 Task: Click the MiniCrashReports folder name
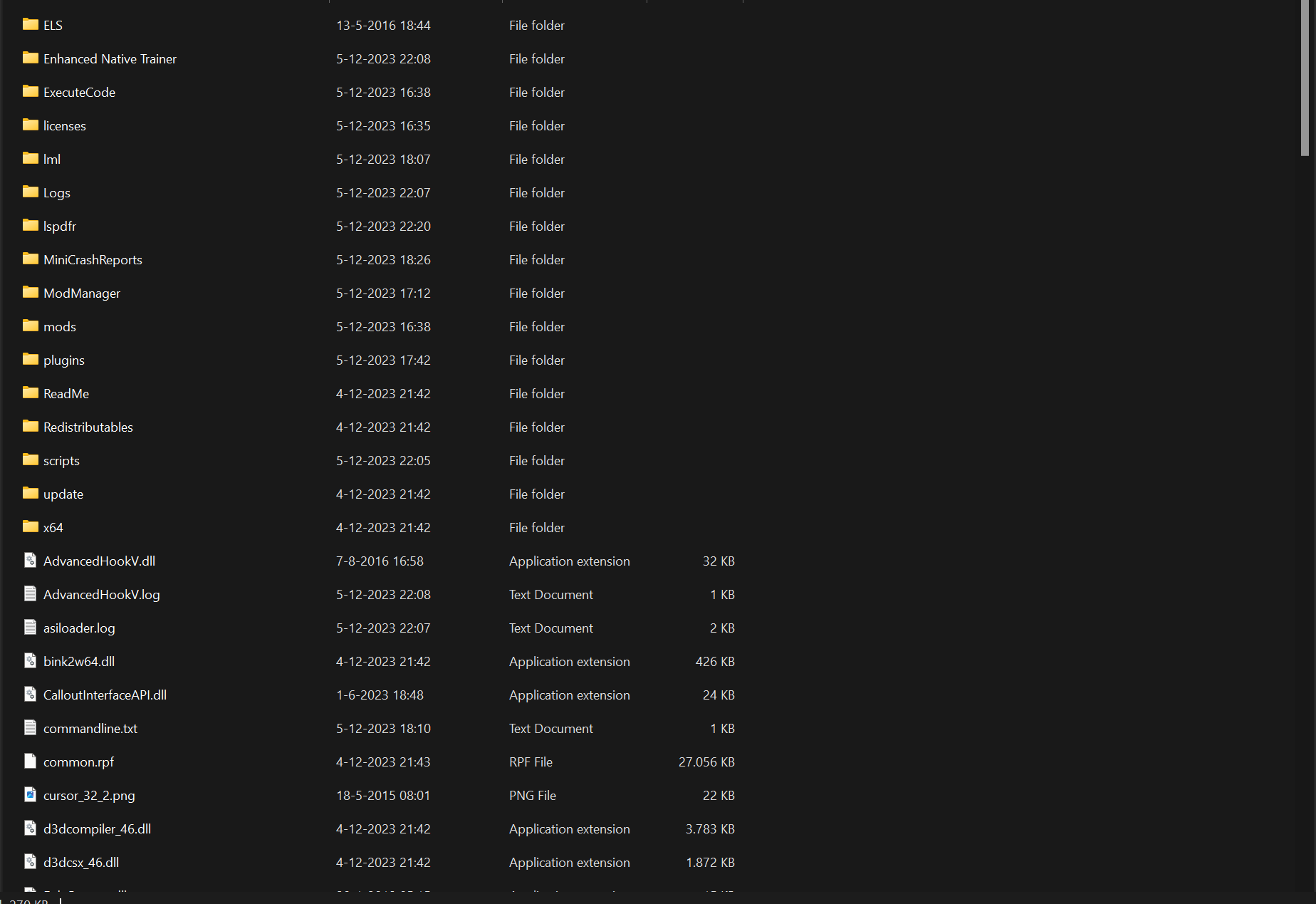click(x=93, y=260)
